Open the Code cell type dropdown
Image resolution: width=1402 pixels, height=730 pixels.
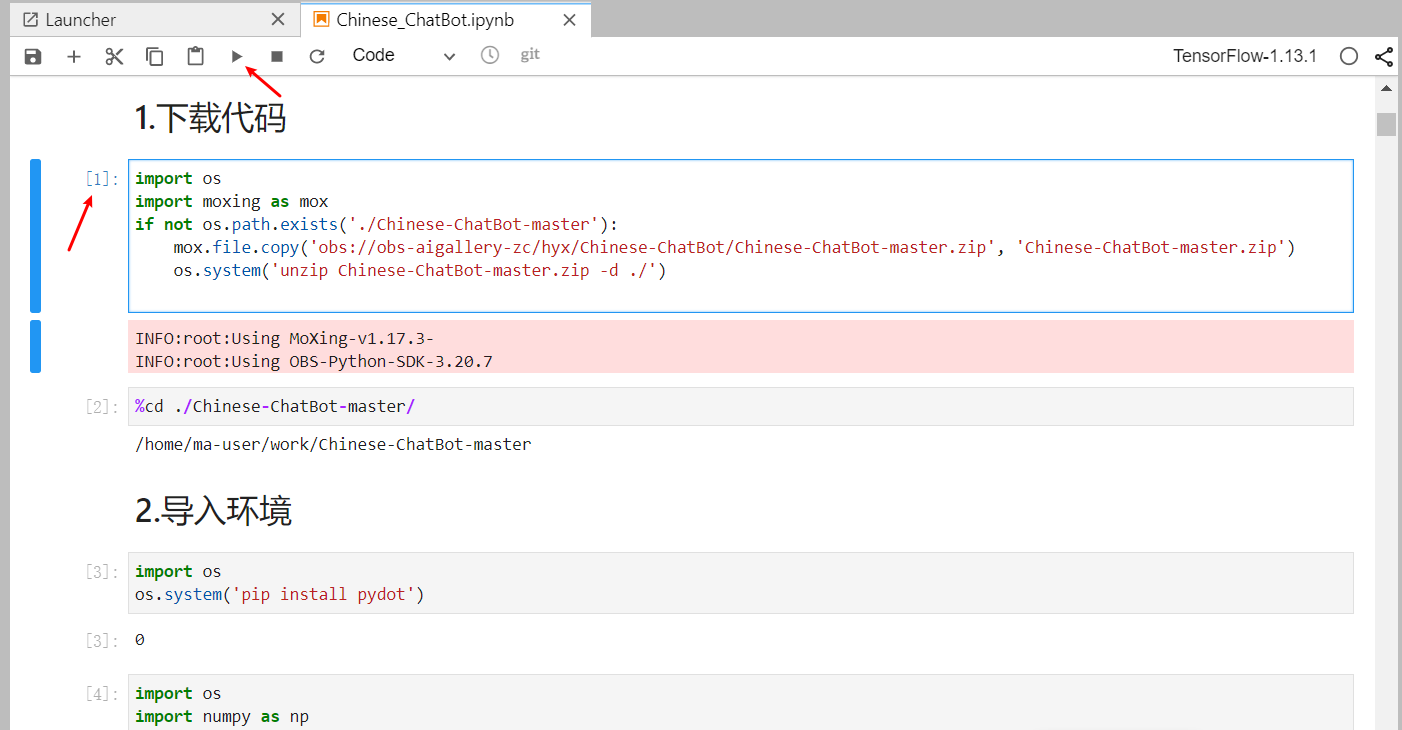[403, 56]
